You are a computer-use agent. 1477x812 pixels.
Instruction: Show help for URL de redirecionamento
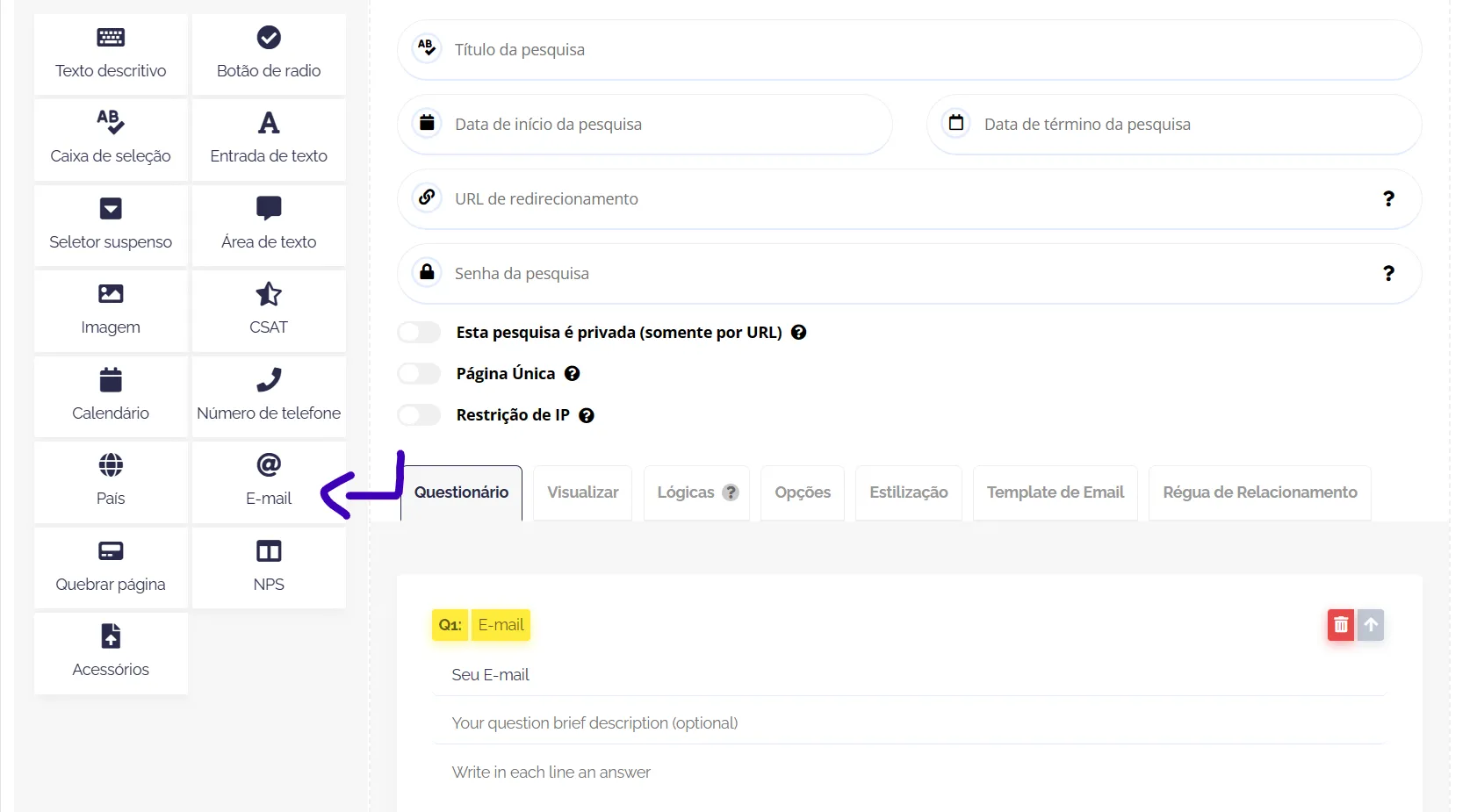1388,199
